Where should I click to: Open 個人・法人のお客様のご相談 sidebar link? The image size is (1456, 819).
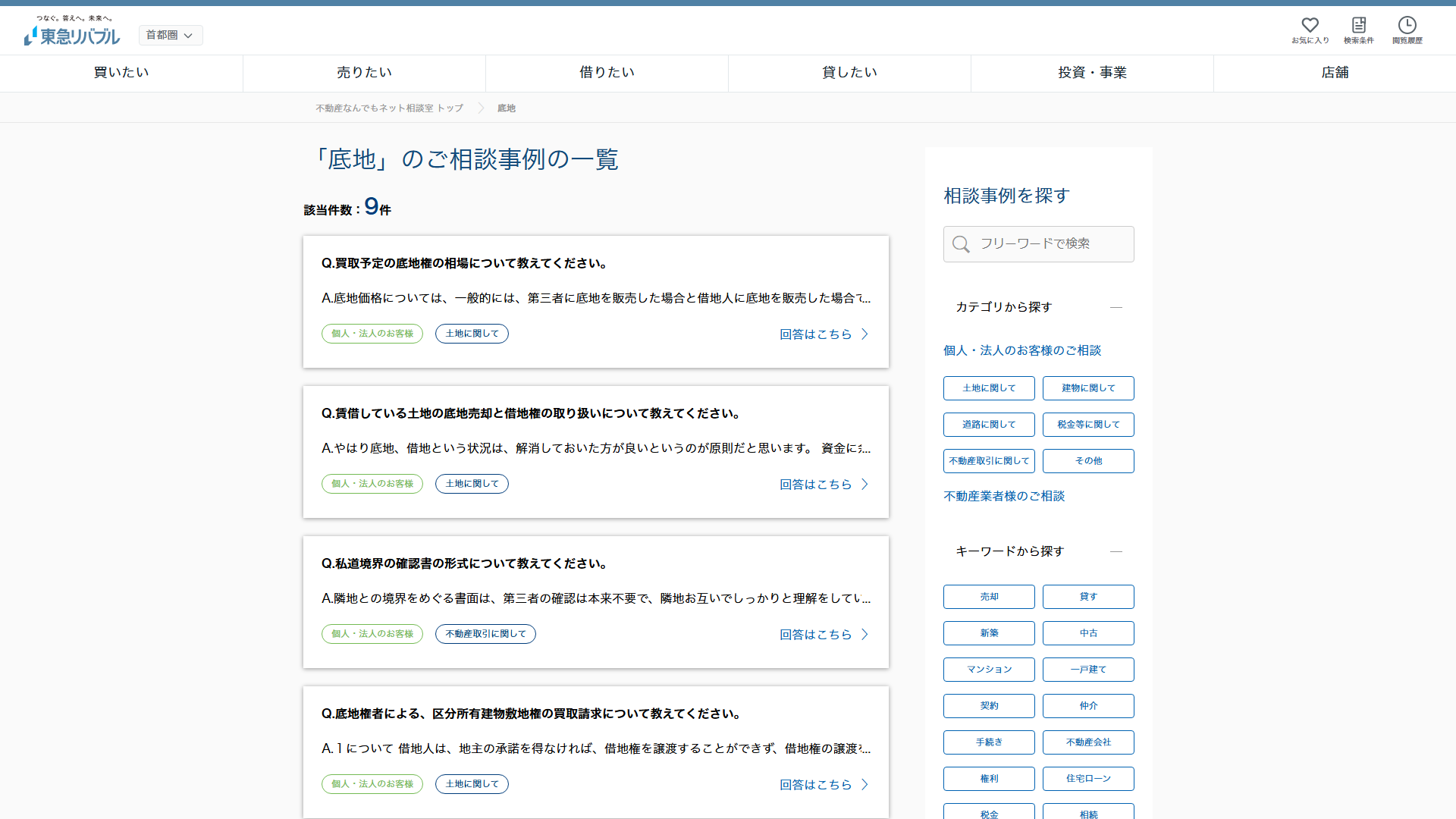(x=1022, y=350)
